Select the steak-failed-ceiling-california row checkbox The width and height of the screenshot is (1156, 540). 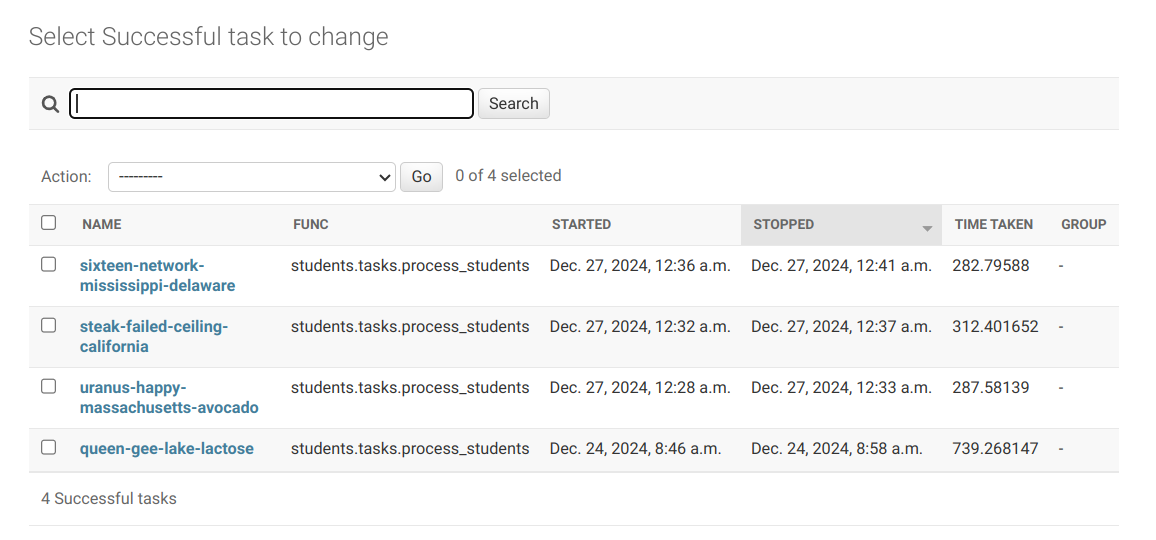point(49,325)
